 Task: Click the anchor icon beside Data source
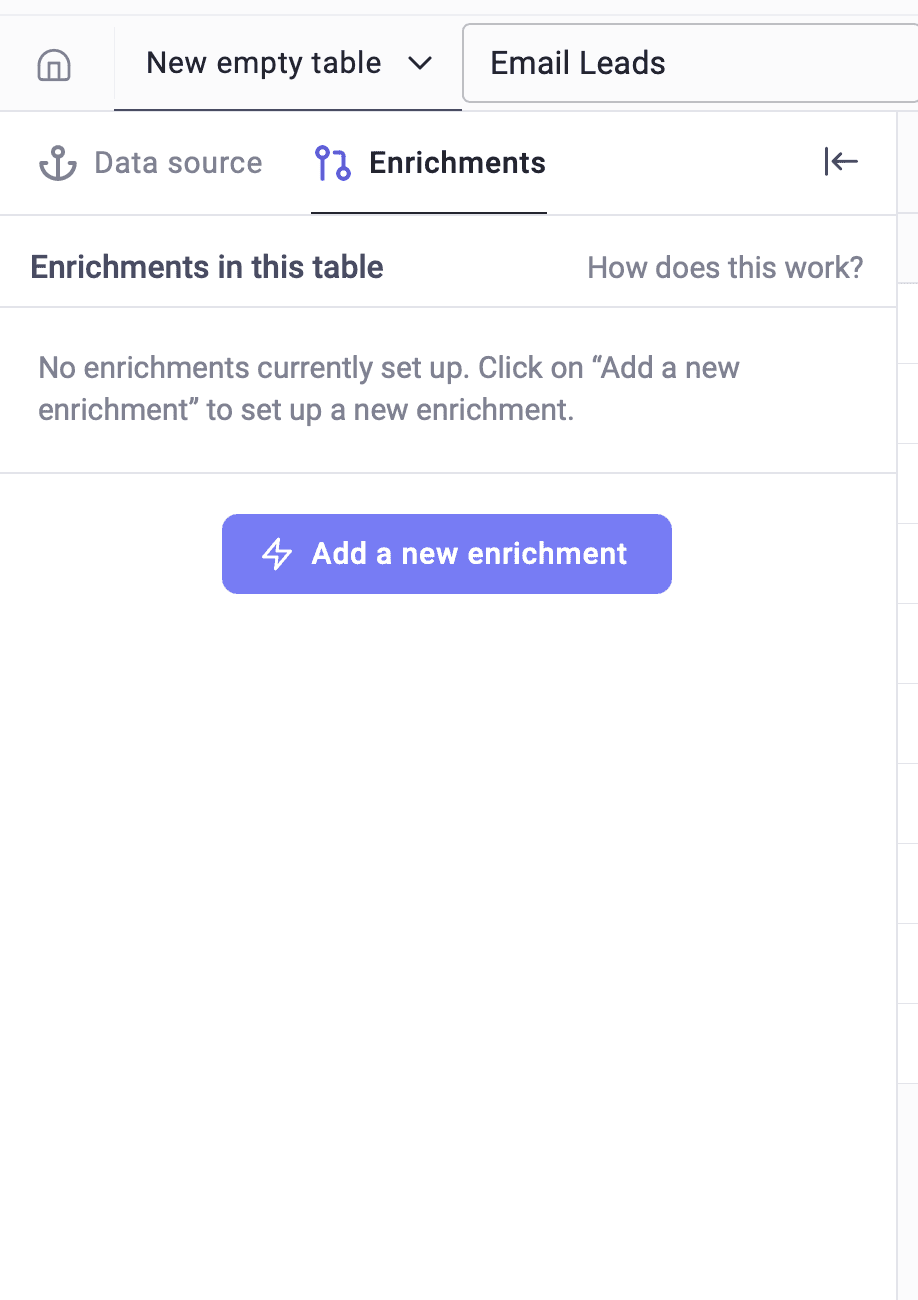click(58, 163)
